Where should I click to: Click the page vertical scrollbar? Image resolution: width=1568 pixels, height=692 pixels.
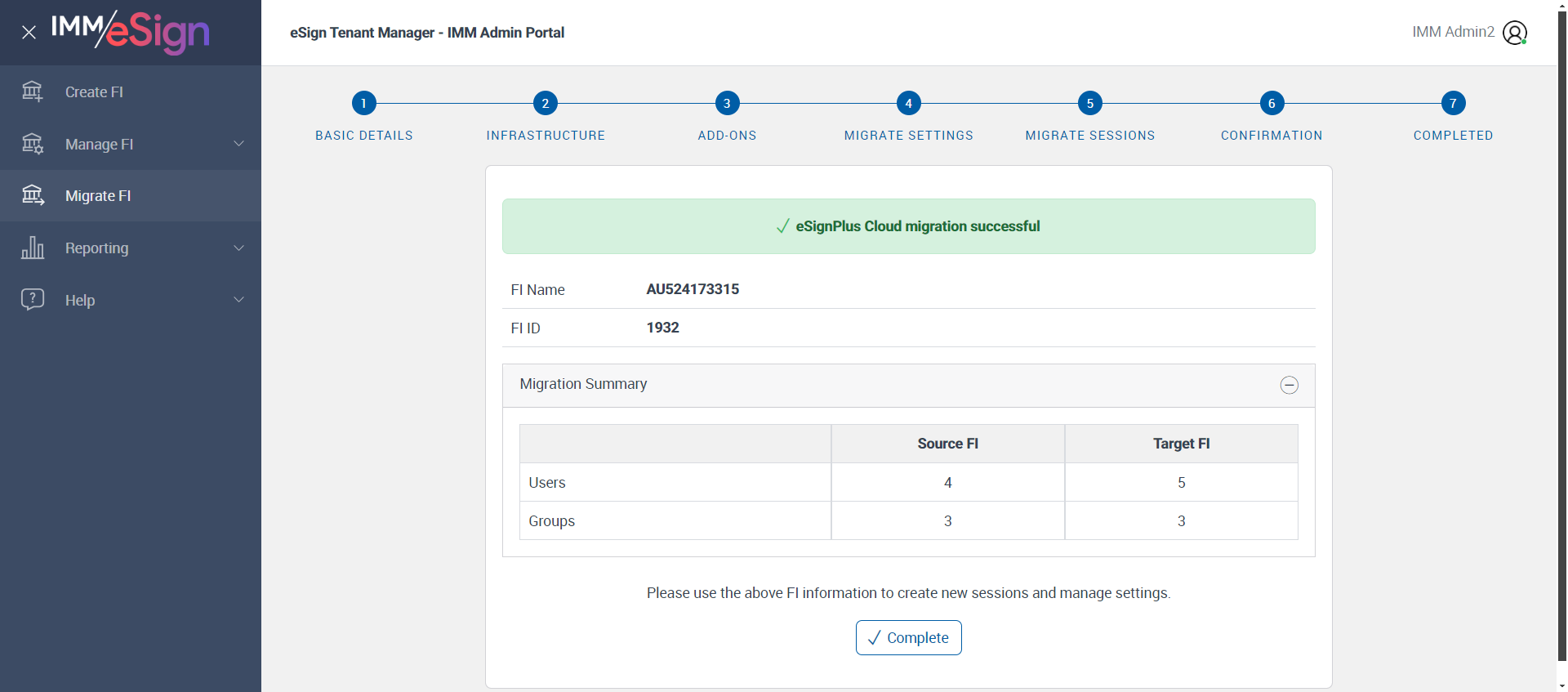(x=1561, y=327)
